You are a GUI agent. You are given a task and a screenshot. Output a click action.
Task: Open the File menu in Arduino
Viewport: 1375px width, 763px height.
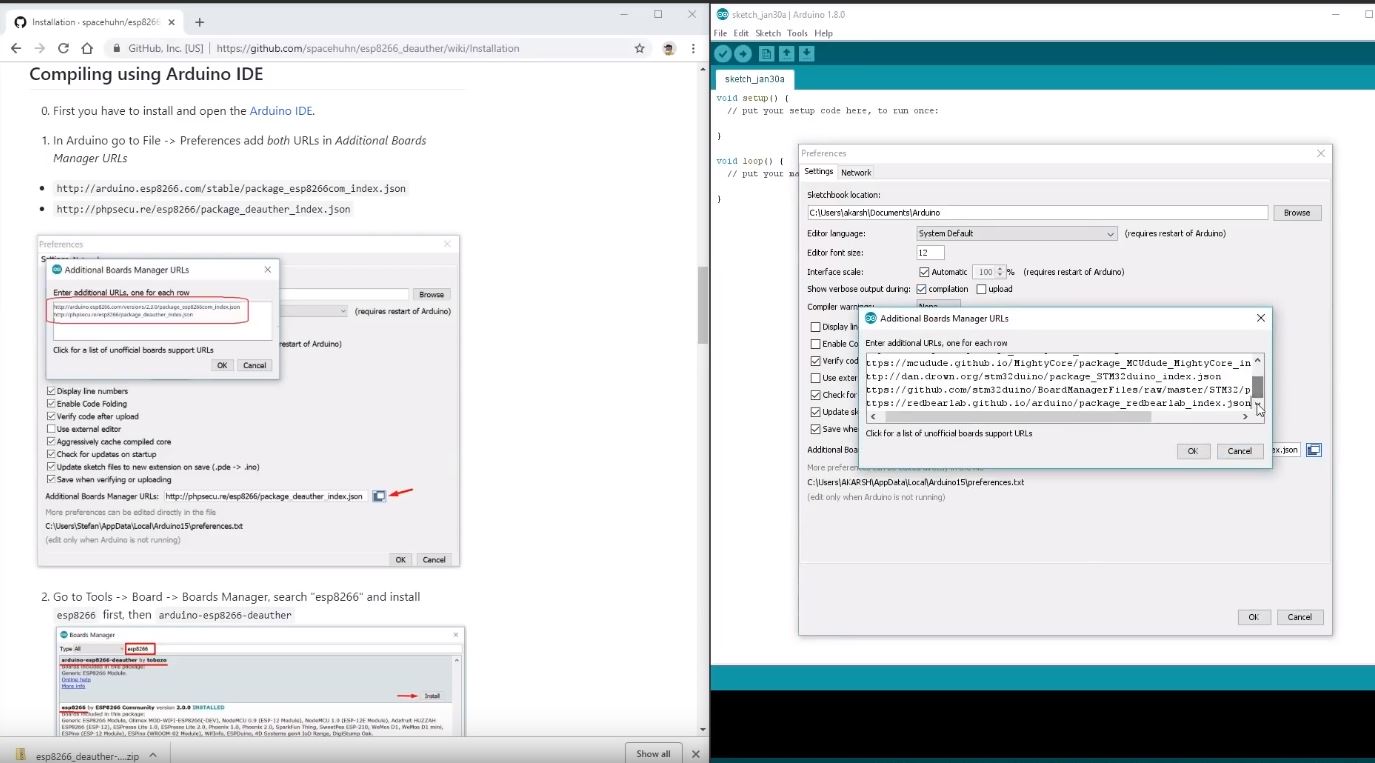point(720,33)
